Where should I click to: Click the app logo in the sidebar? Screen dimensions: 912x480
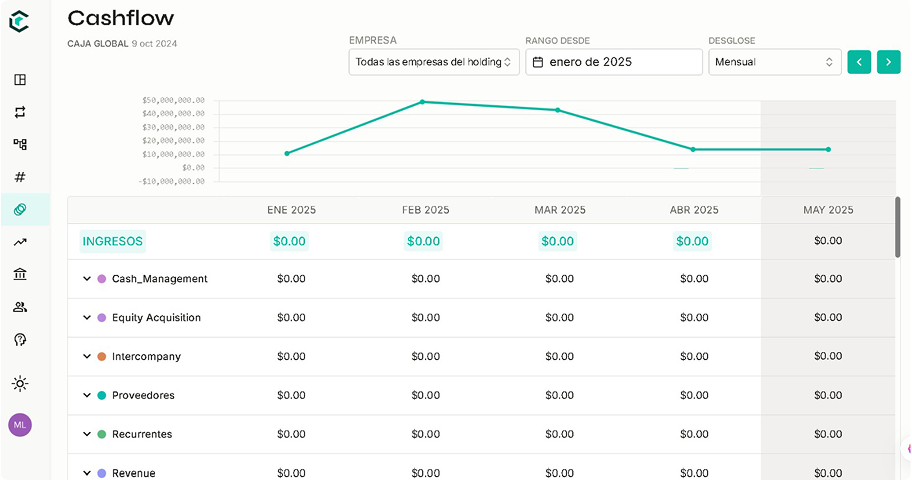click(x=20, y=19)
